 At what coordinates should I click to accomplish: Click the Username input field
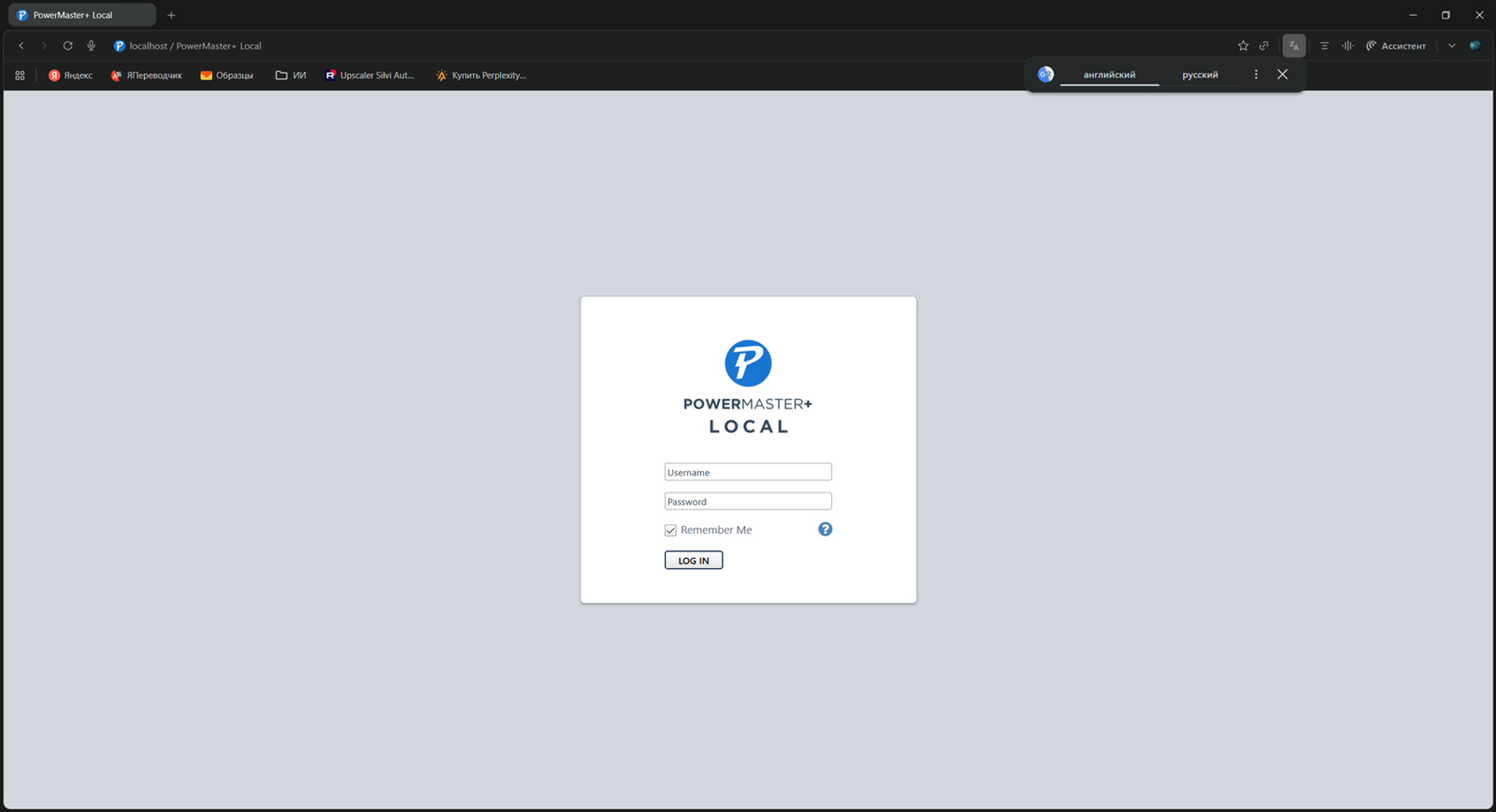(747, 472)
